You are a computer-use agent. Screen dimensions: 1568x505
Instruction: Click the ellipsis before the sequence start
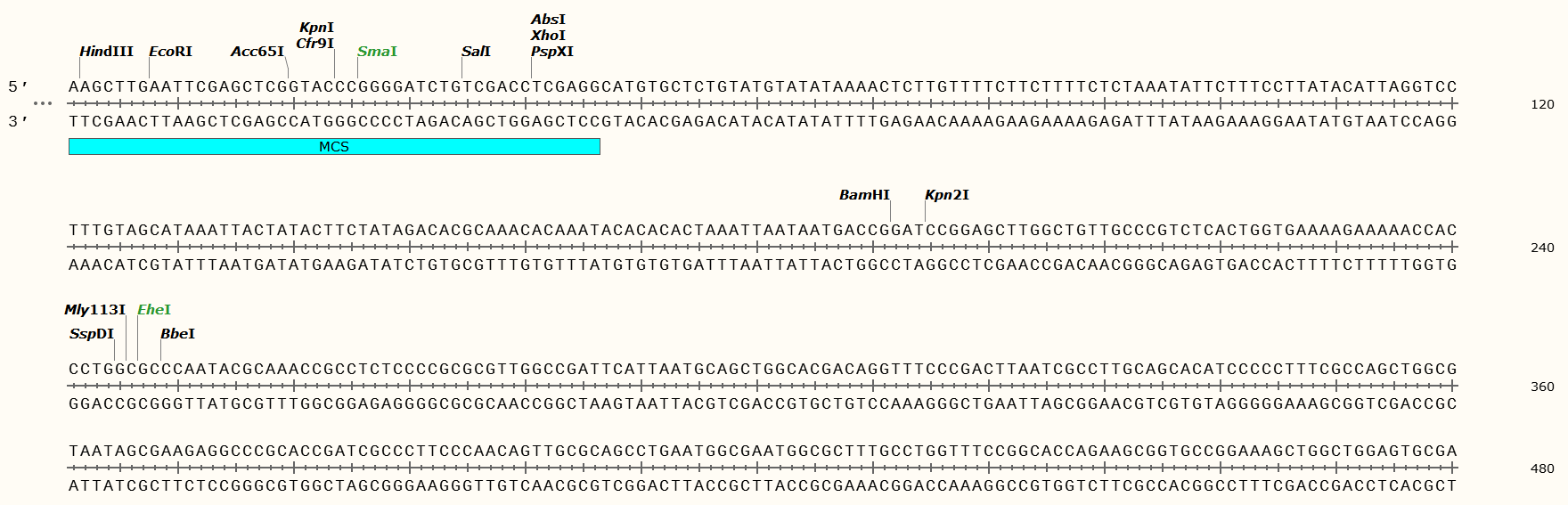point(43,103)
